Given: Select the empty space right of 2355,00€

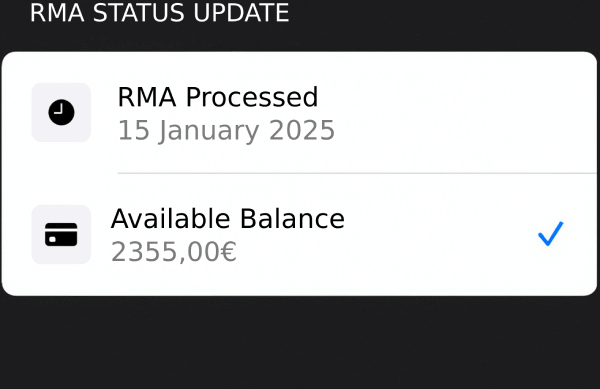Looking at the screenshot, I should (383, 252).
